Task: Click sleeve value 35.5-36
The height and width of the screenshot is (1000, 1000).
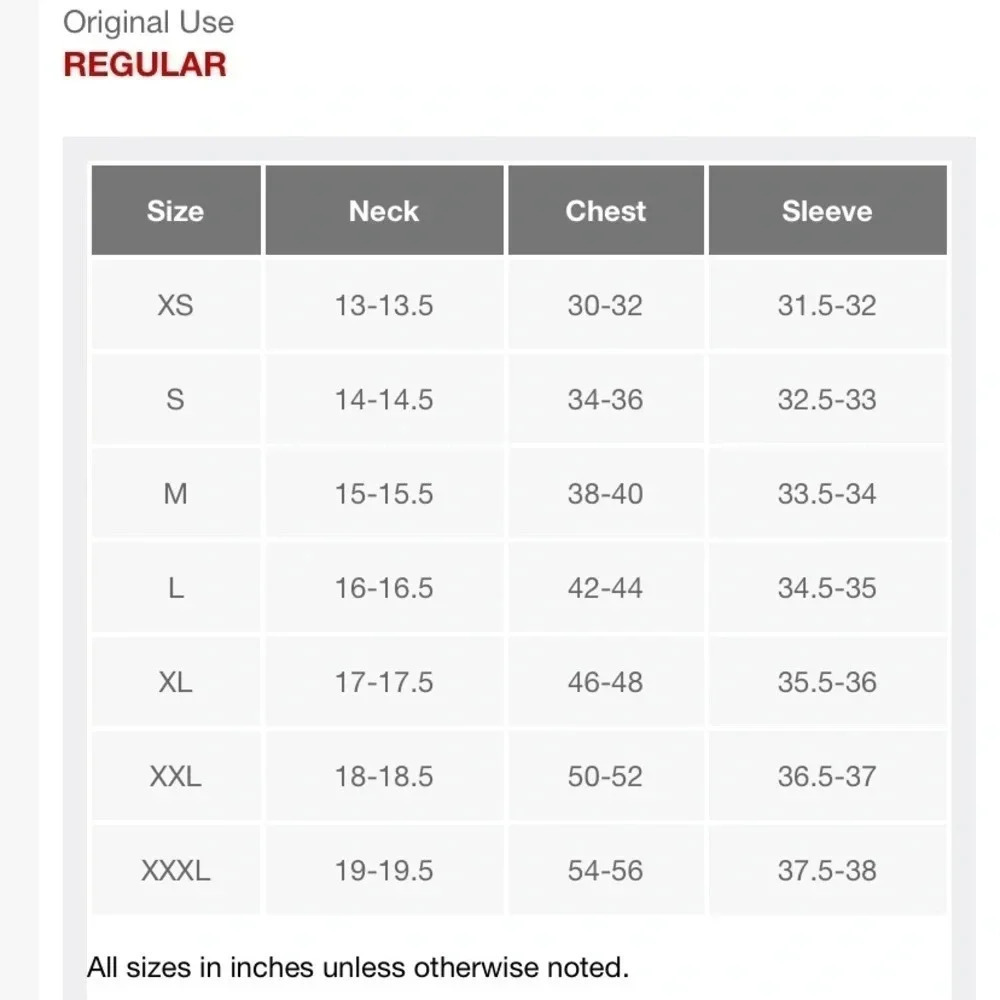Action: tap(827, 682)
